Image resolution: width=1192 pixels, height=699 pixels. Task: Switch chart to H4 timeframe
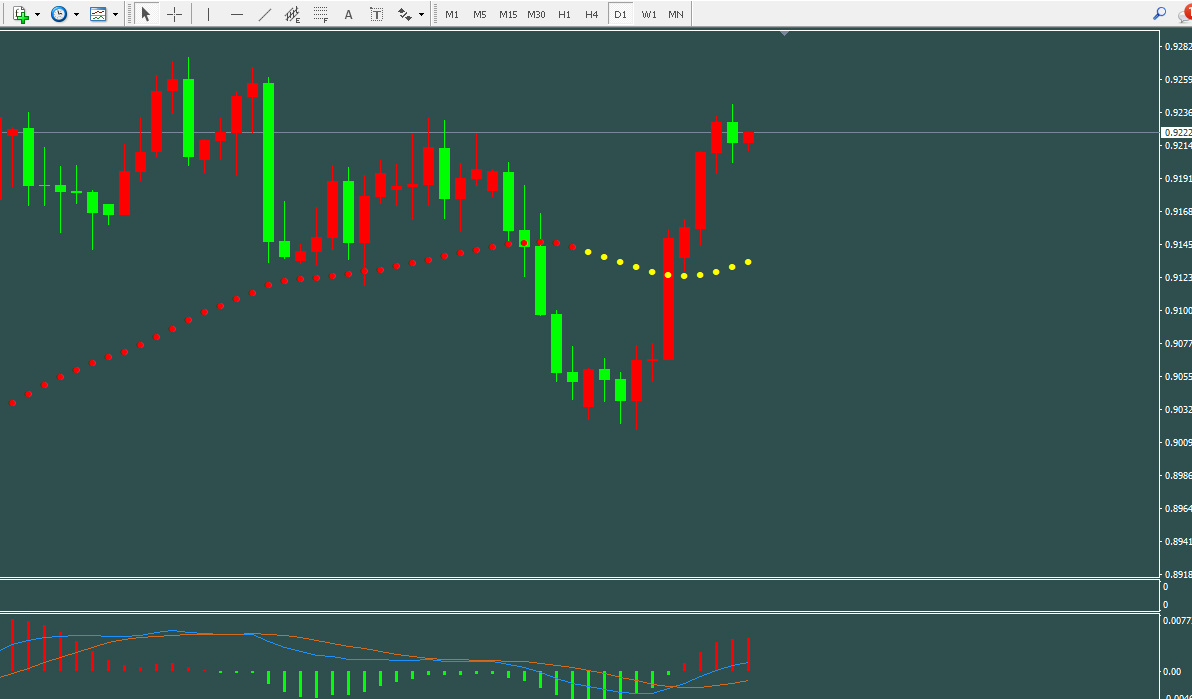pos(592,14)
